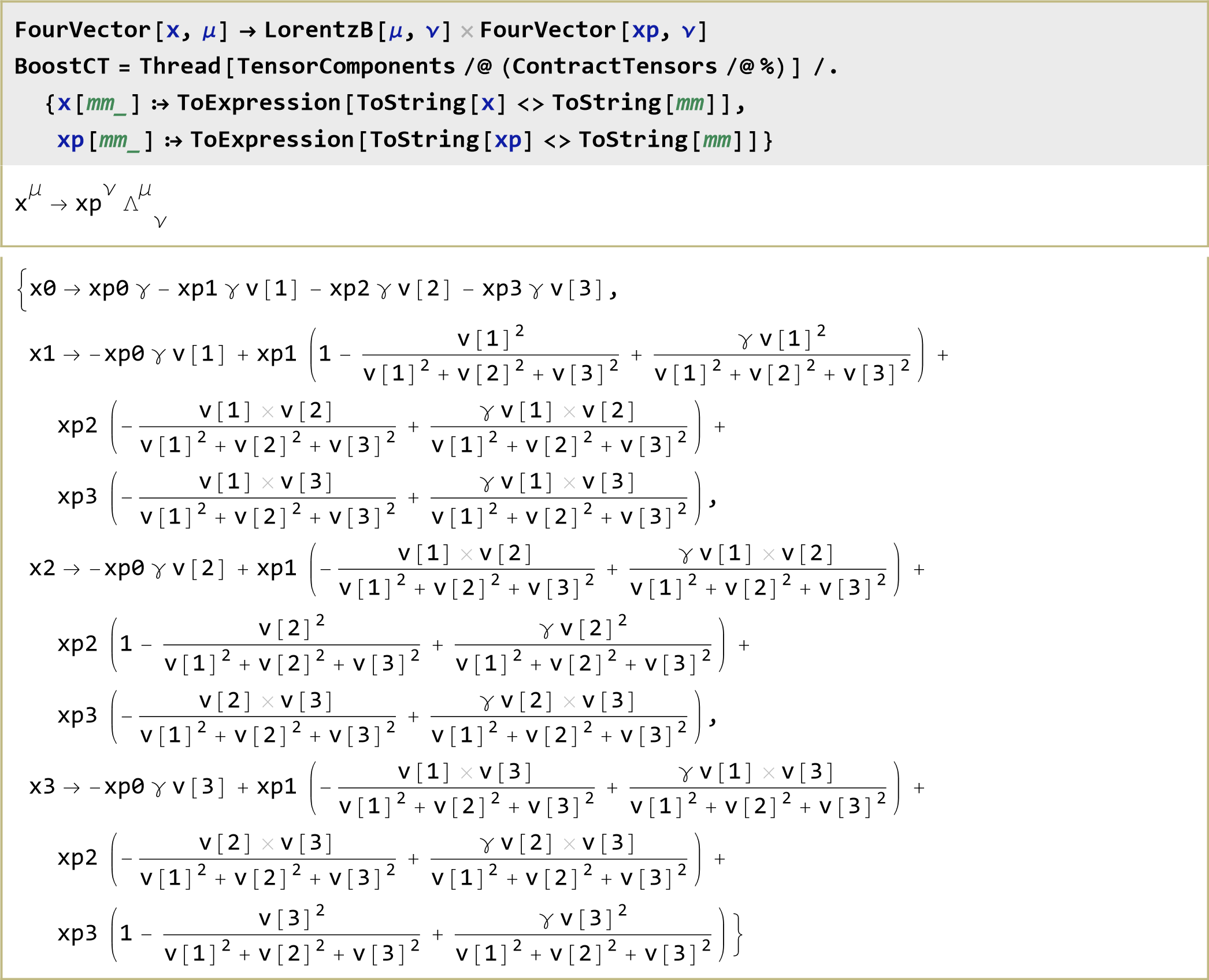1209x980 pixels.
Task: Click the LorentzB function name in input
Action: [318, 30]
